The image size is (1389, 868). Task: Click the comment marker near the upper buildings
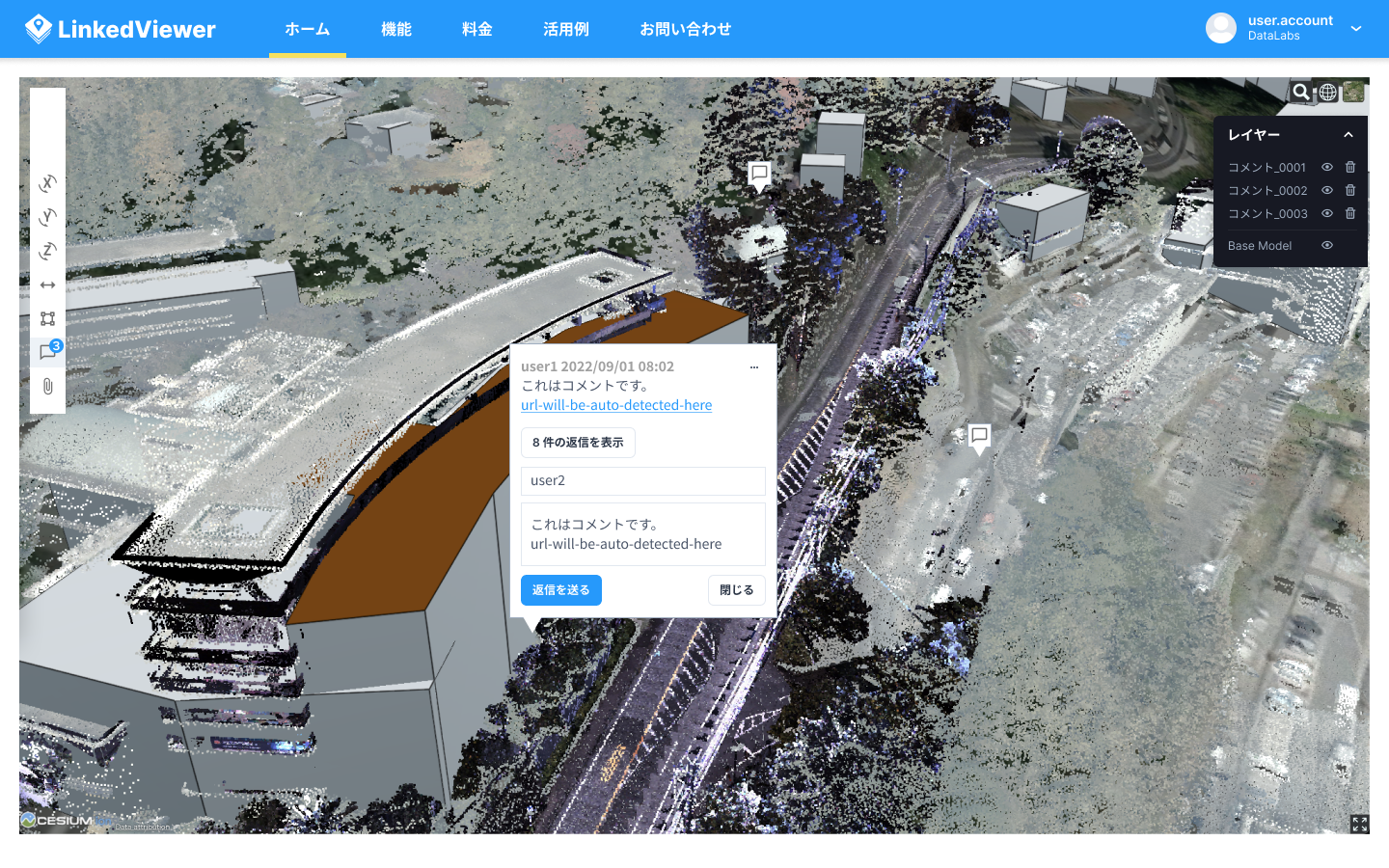[x=760, y=176]
